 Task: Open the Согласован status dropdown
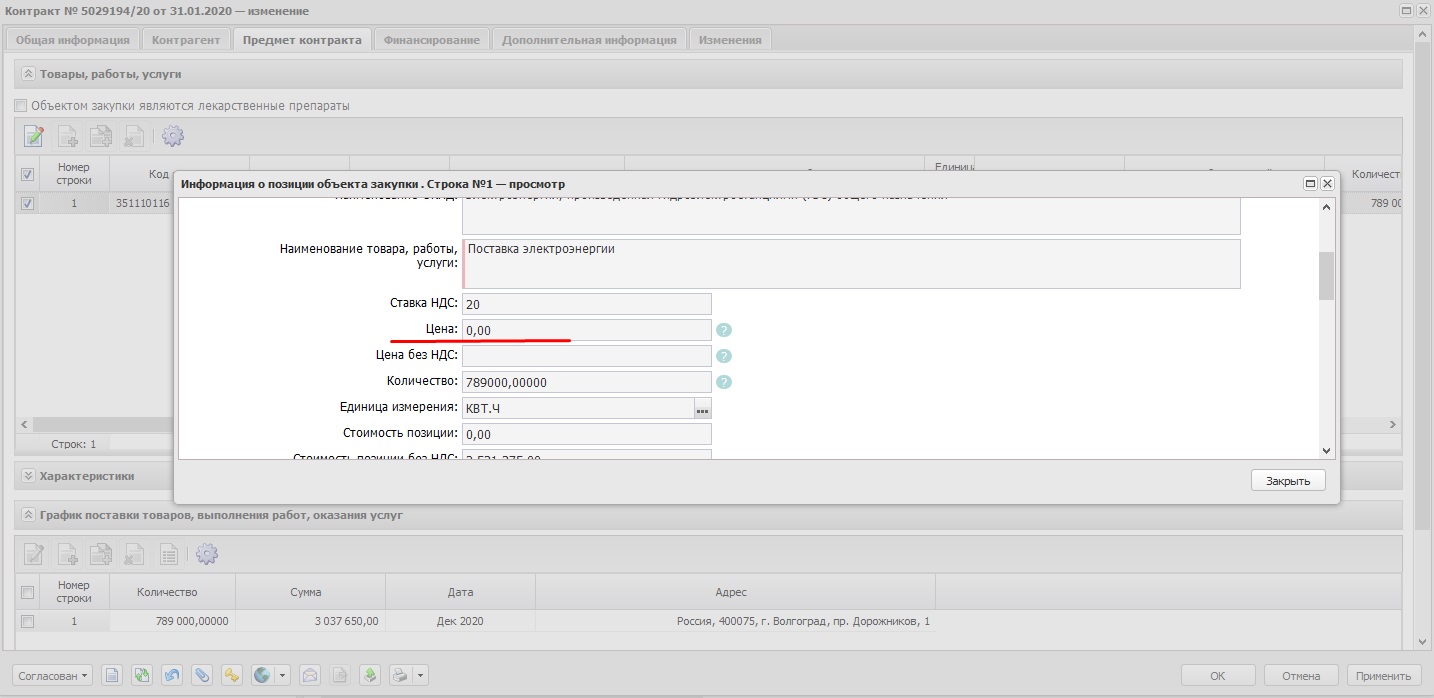pyautogui.click(x=52, y=675)
